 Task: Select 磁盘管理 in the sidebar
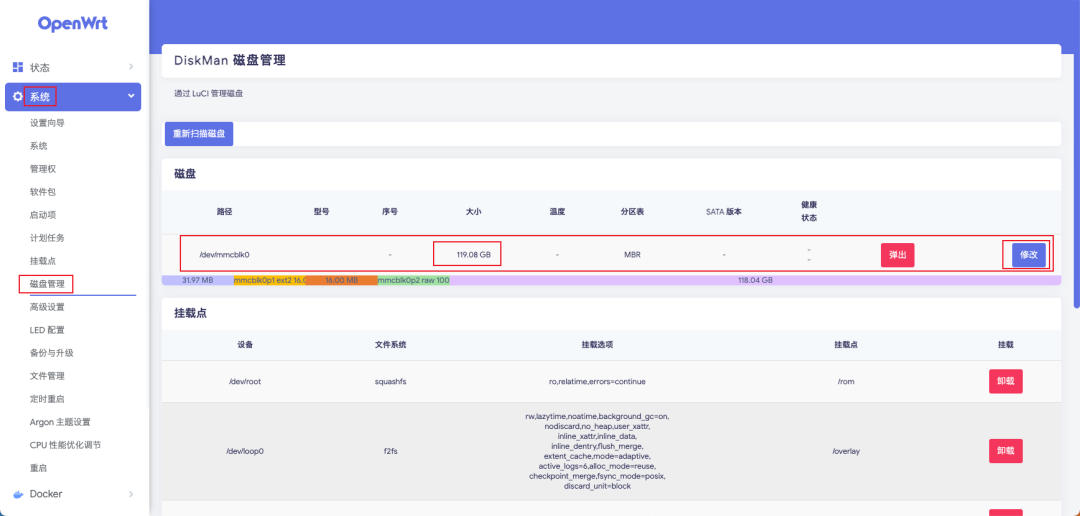[x=47, y=284]
